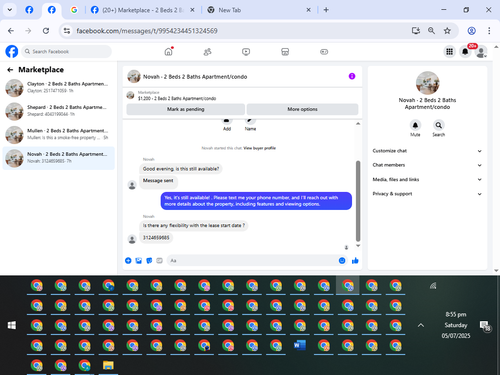Select the Novah conversation in list
This screenshot has height=375, width=500.
(x=59, y=158)
